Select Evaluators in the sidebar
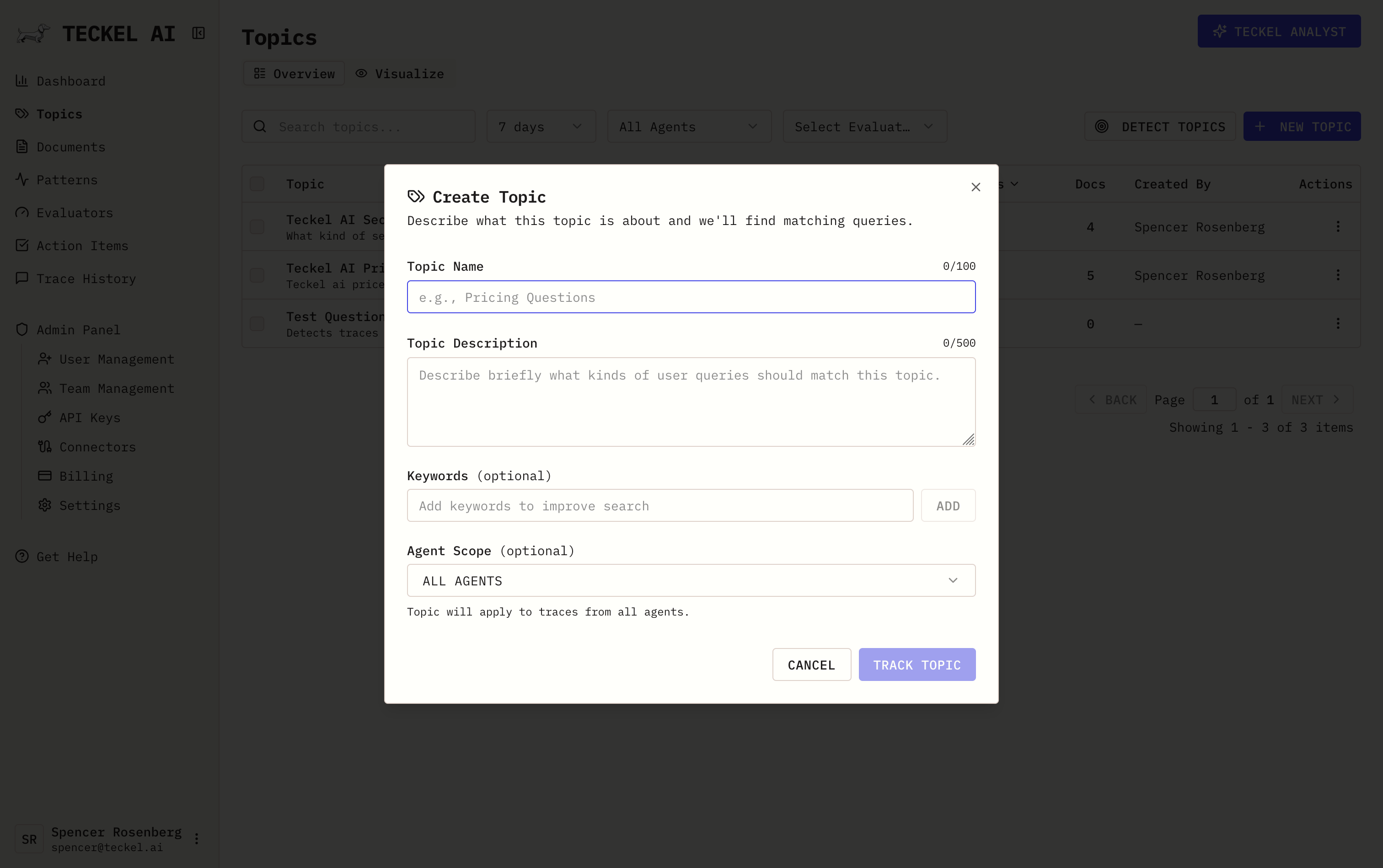Screen dimensions: 1383x868 pyautogui.click(x=75, y=212)
